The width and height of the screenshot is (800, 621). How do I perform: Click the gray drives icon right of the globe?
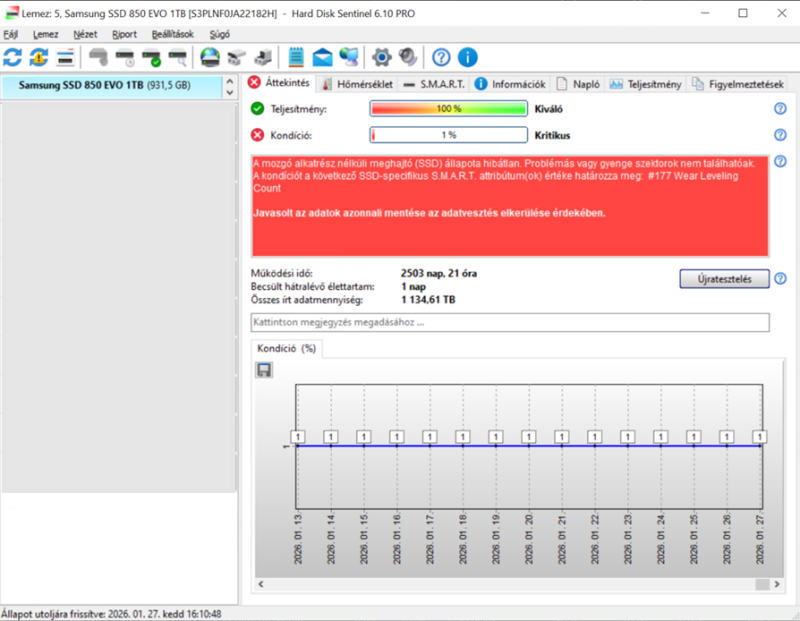236,58
